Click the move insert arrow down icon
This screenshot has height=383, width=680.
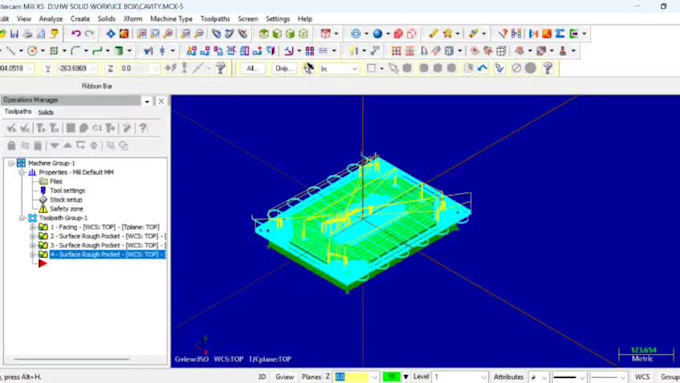(x=54, y=146)
